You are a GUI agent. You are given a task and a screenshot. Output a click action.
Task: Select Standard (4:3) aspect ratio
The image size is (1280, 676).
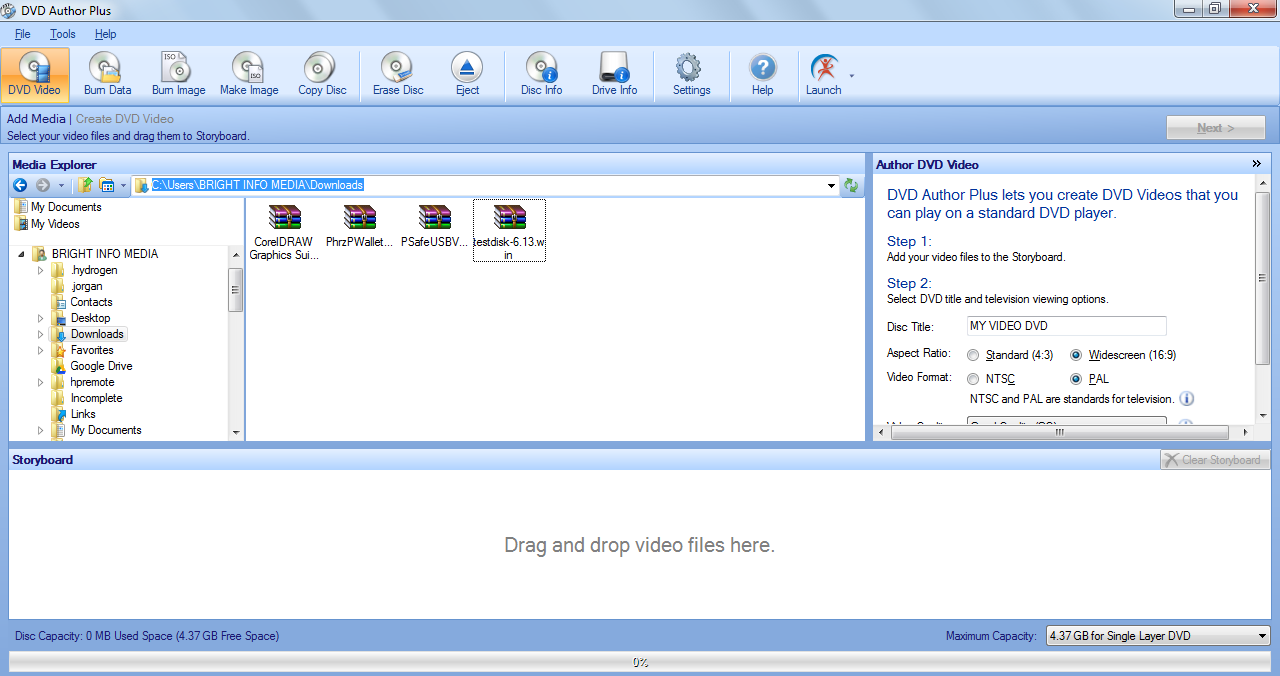point(974,355)
